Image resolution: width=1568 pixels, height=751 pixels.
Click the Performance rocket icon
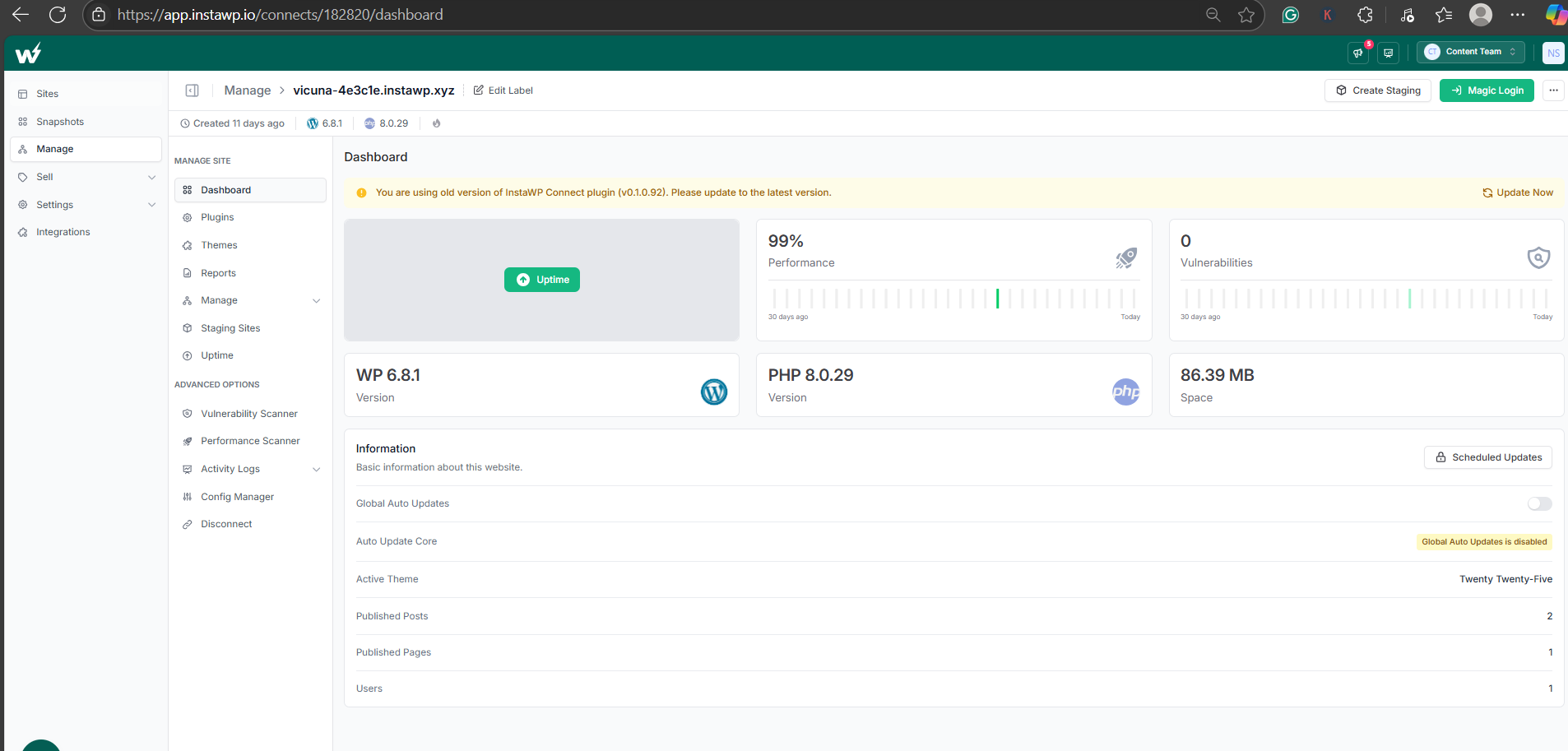click(x=1126, y=258)
